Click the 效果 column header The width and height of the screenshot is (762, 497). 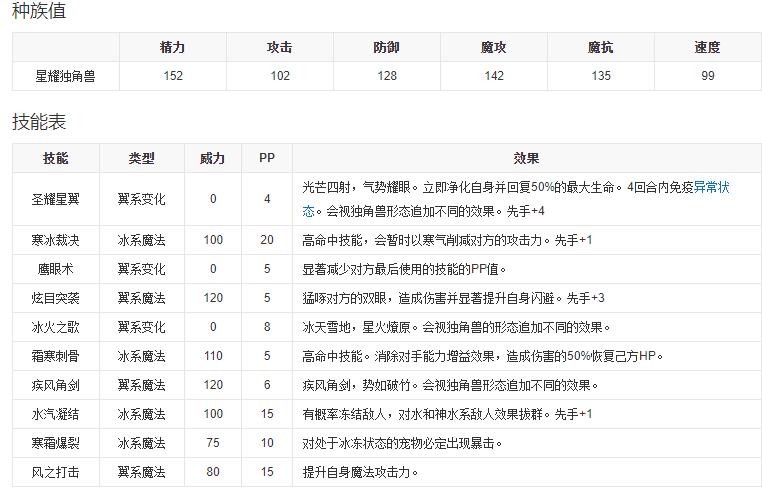coord(526,158)
